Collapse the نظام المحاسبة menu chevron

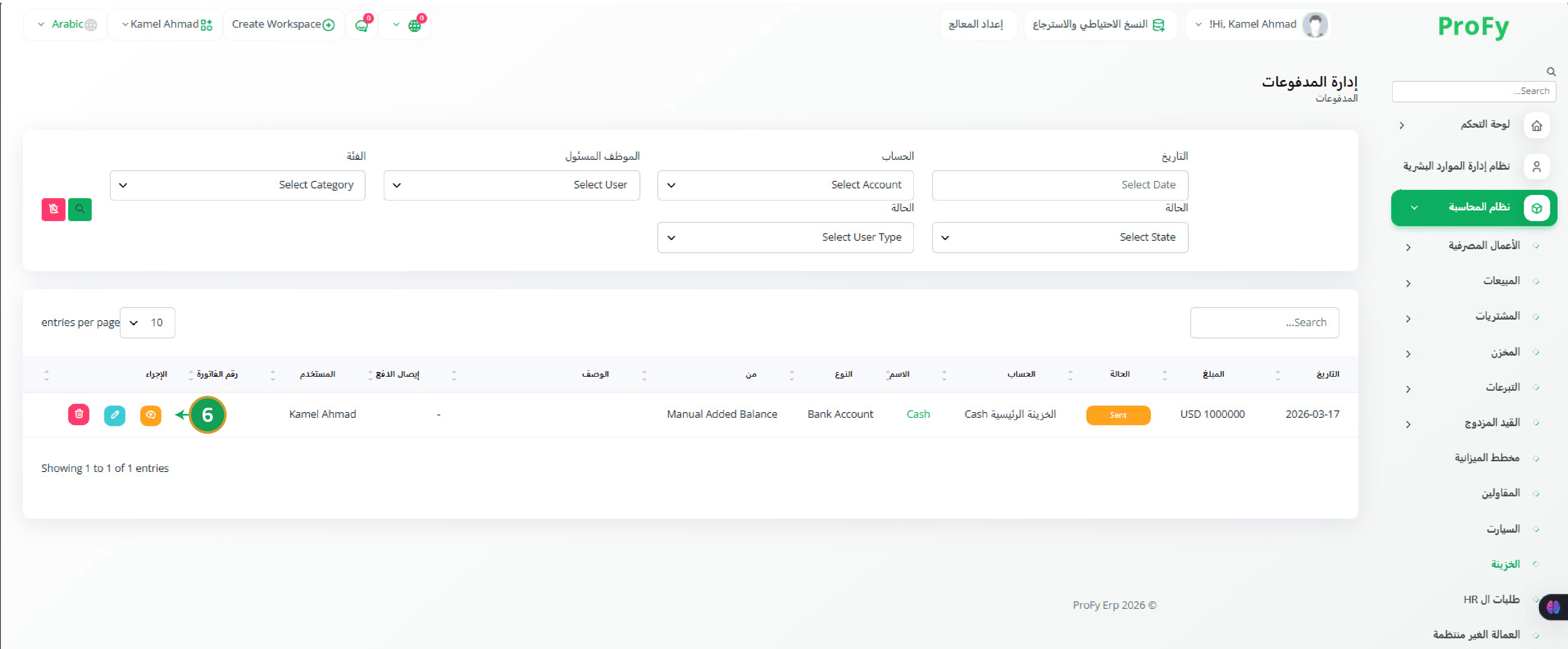(x=1414, y=208)
